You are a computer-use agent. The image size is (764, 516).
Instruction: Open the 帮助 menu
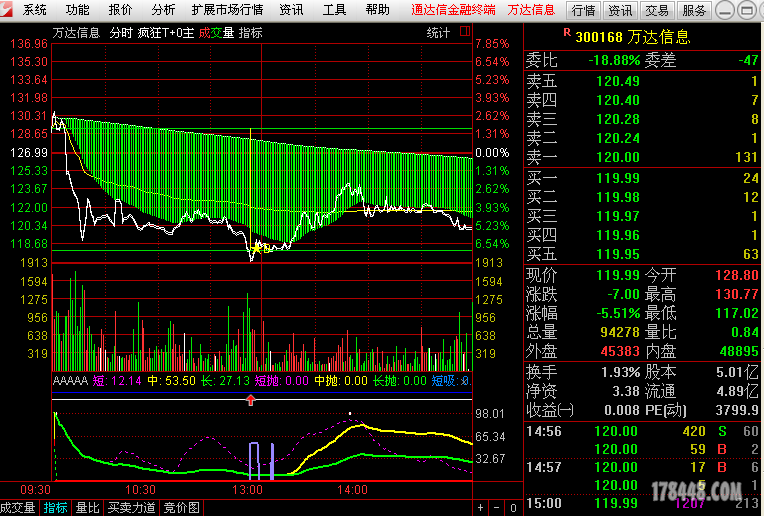378,10
